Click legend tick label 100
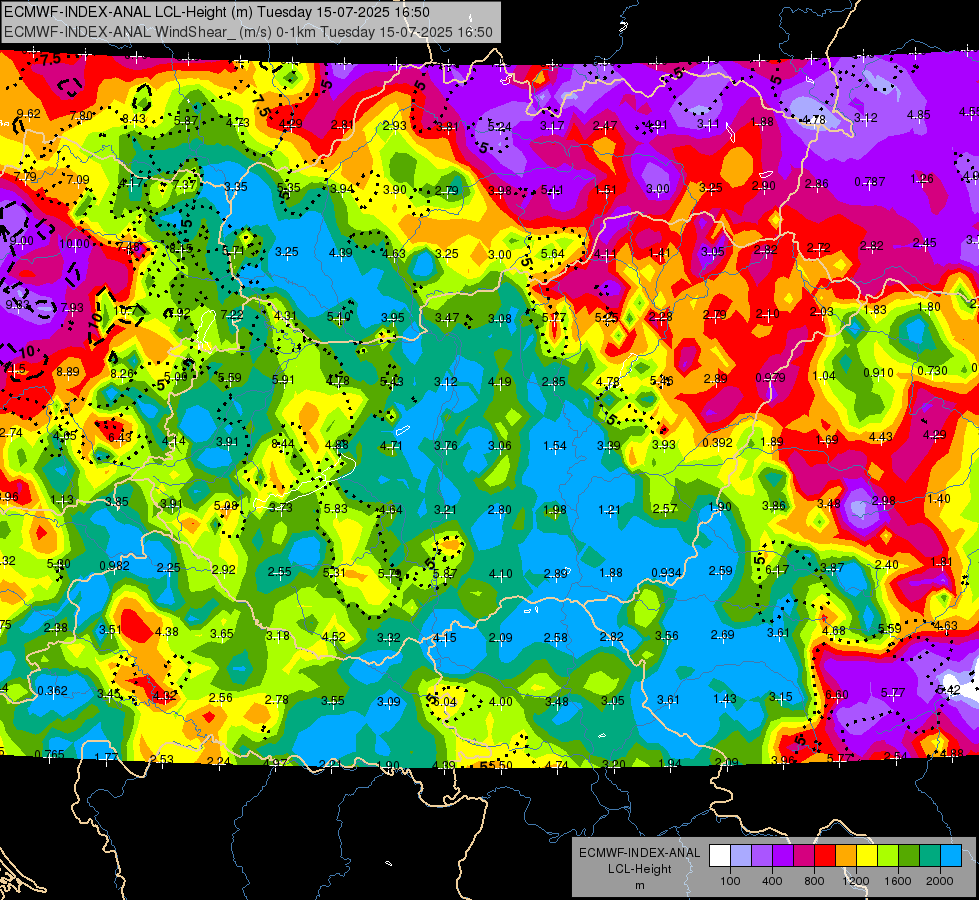Image resolution: width=979 pixels, height=900 pixels. point(730,881)
